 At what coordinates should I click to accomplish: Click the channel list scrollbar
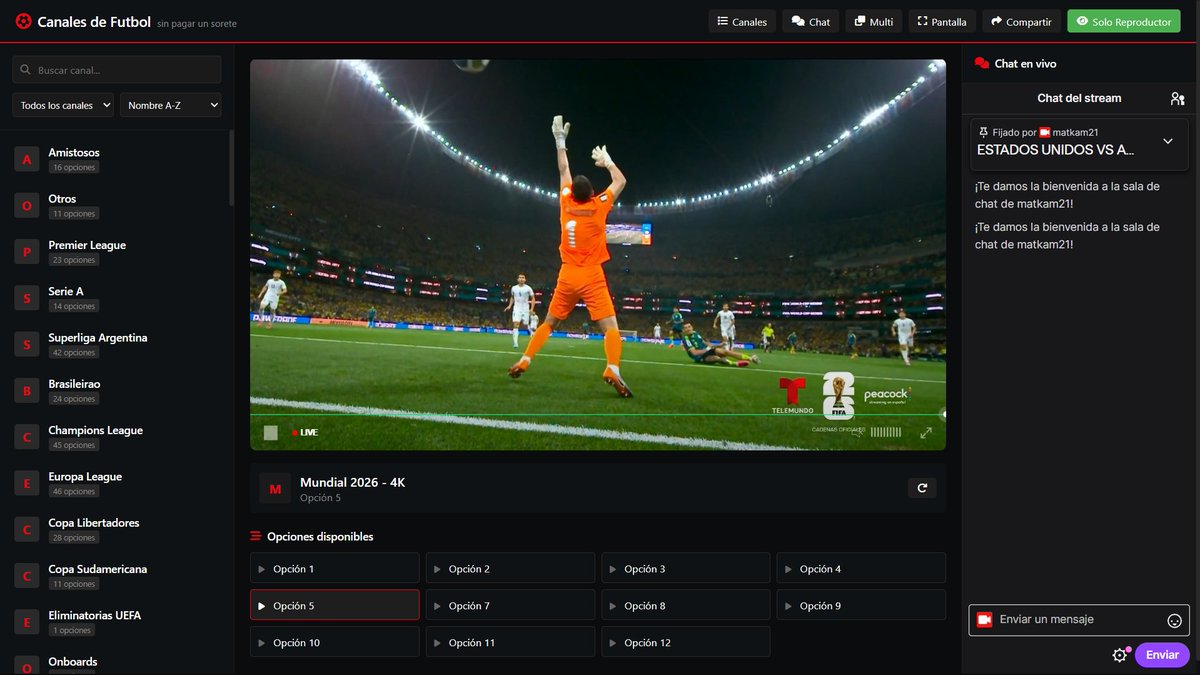point(232,168)
